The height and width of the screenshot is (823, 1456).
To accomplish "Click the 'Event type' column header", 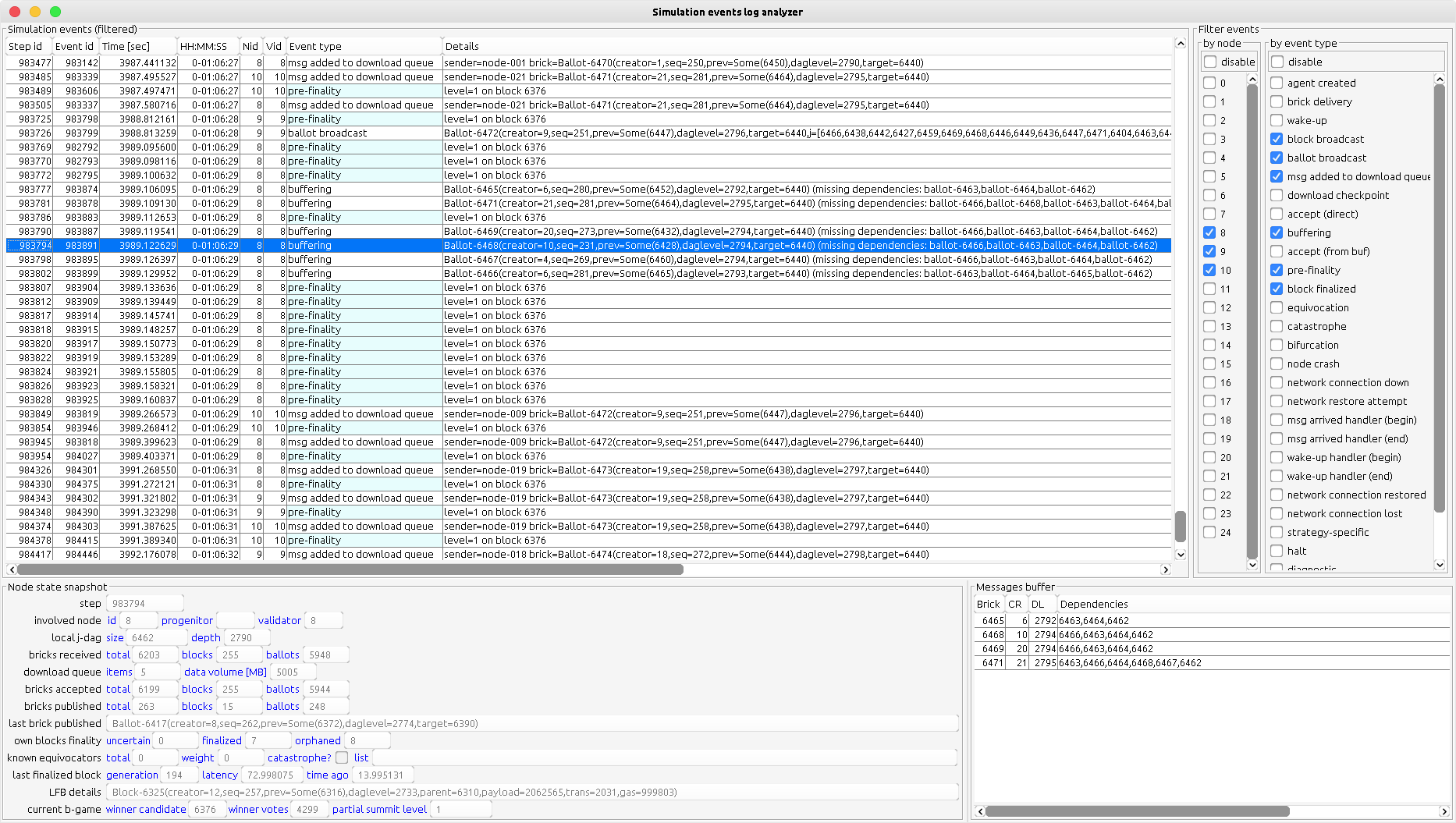I will pyautogui.click(x=364, y=46).
